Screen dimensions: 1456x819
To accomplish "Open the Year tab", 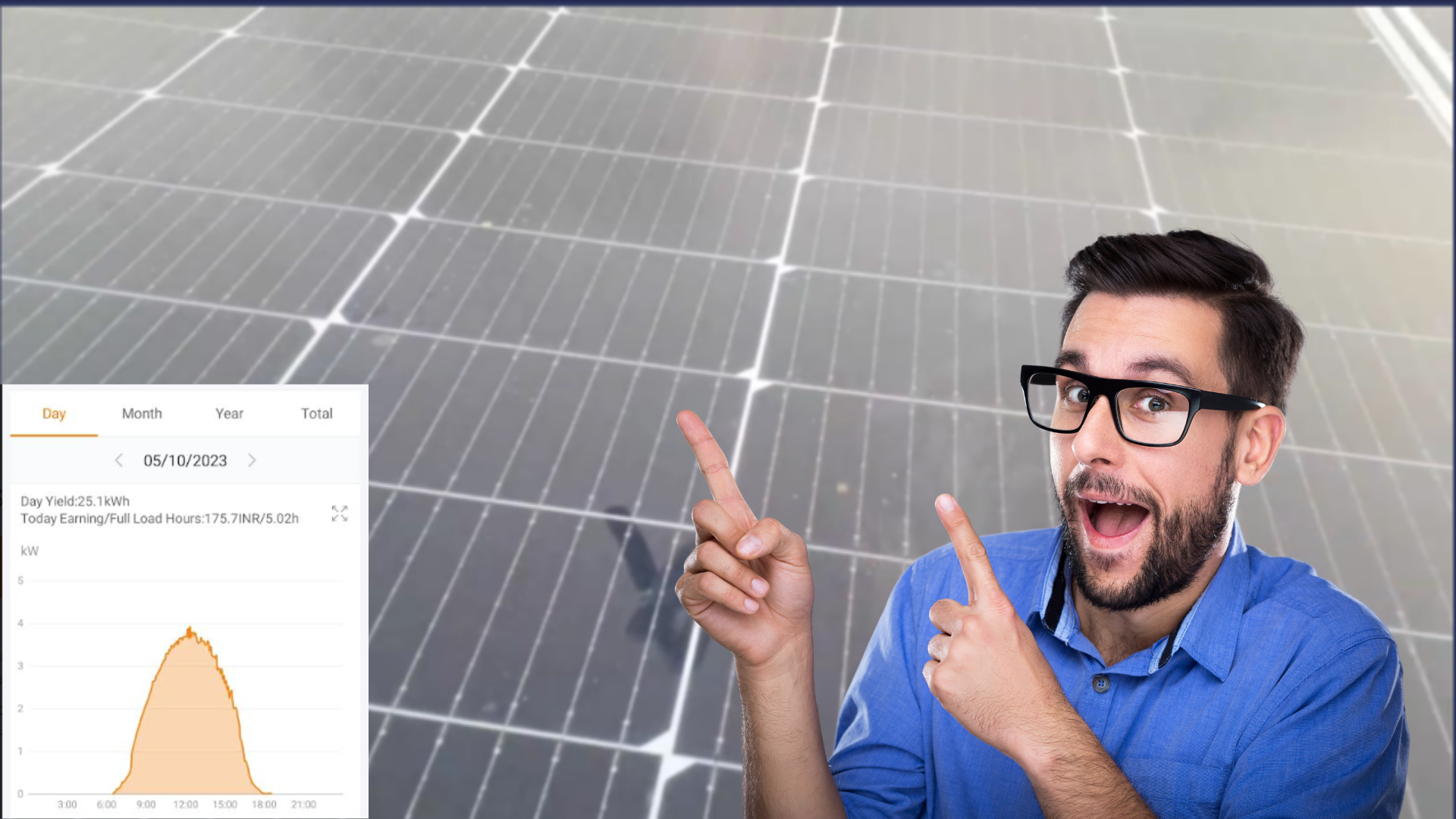I will [x=229, y=413].
